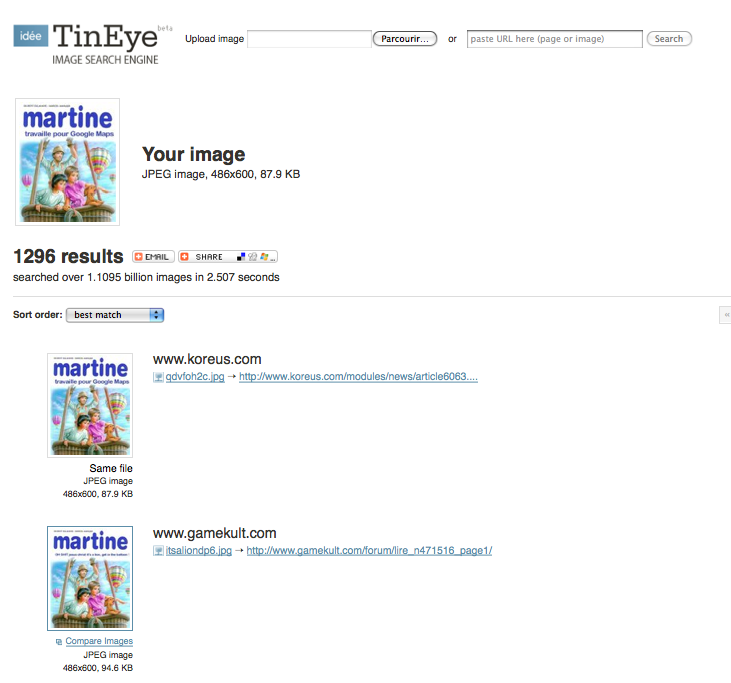731x683 pixels.
Task: Click the Compare Images icon
Action: point(59,642)
